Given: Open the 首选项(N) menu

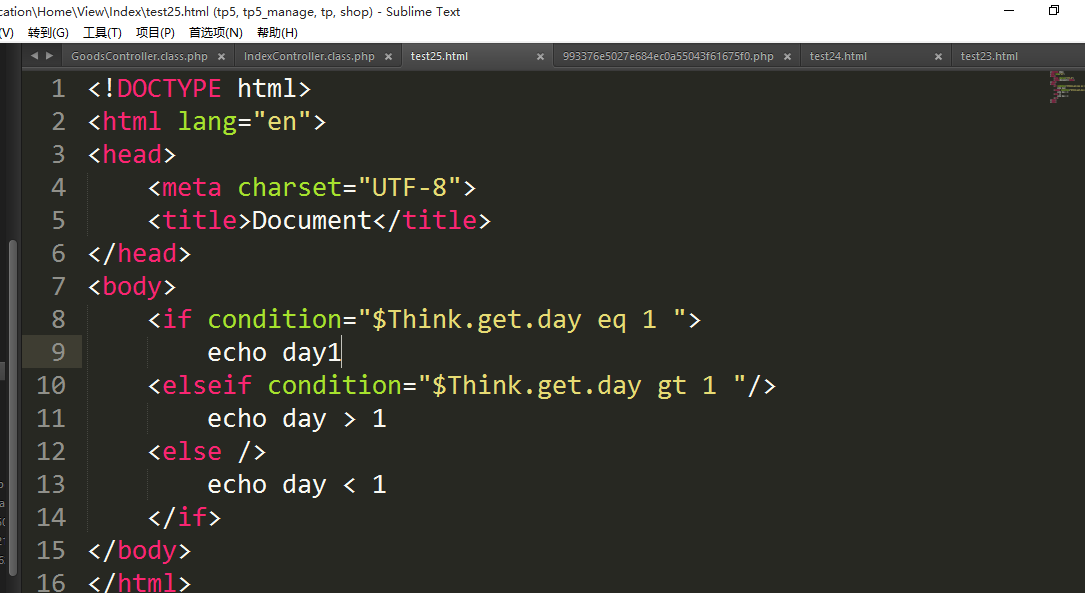Looking at the screenshot, I should (x=216, y=33).
